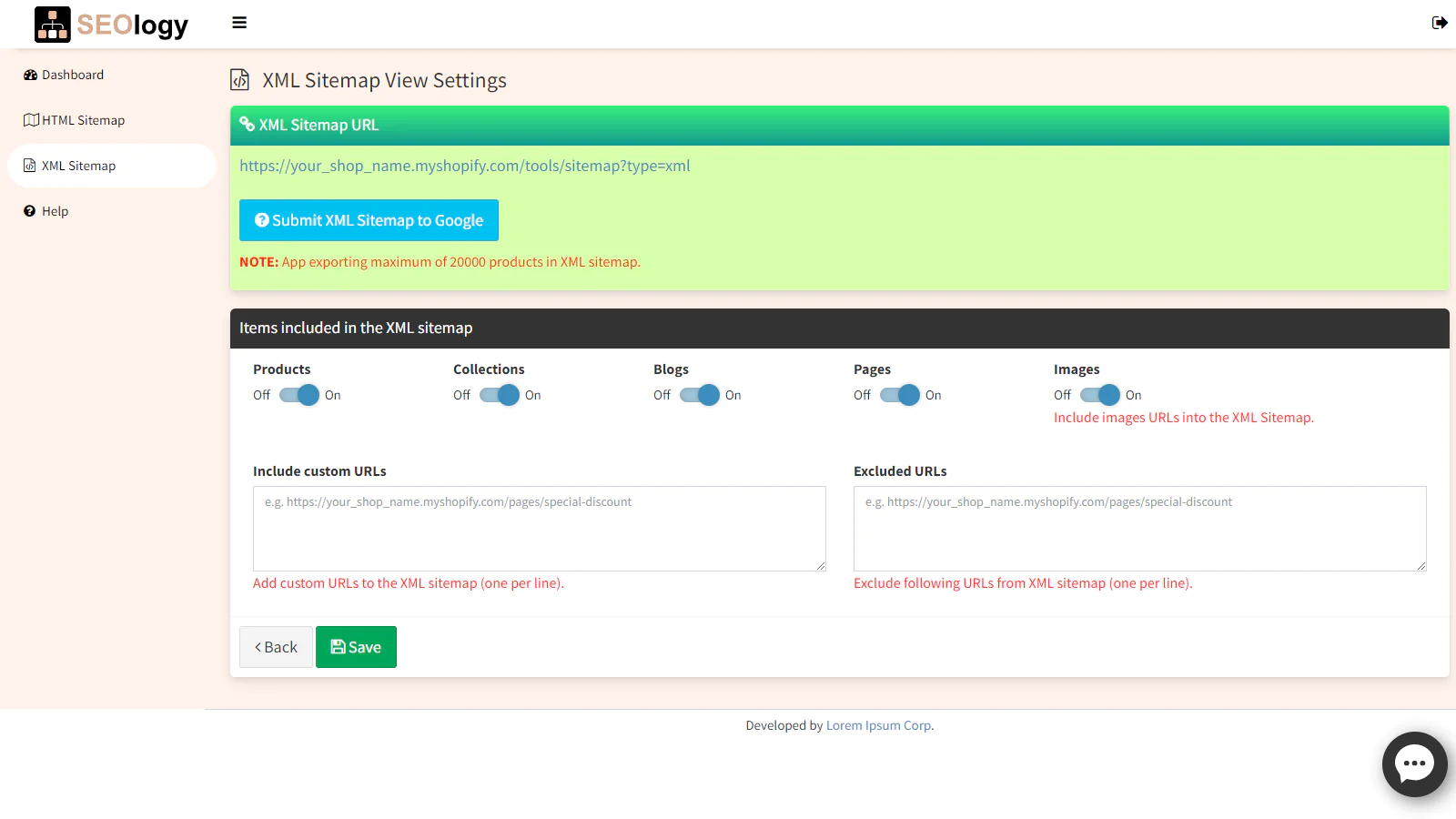This screenshot has height=819, width=1456.
Task: Toggle the hamburger sidebar menu
Action: pos(239,23)
